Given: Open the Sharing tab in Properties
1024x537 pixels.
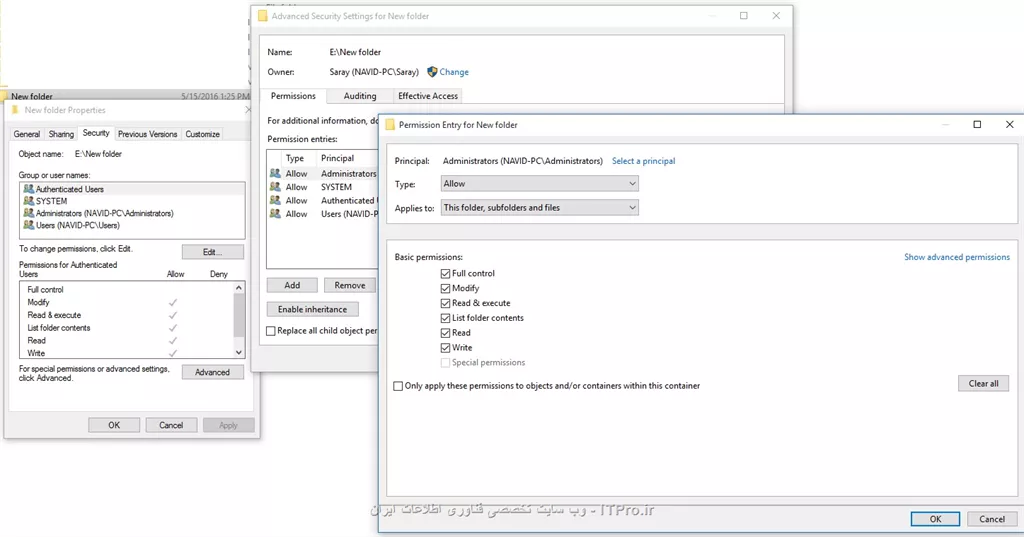Looking at the screenshot, I should tap(61, 134).
